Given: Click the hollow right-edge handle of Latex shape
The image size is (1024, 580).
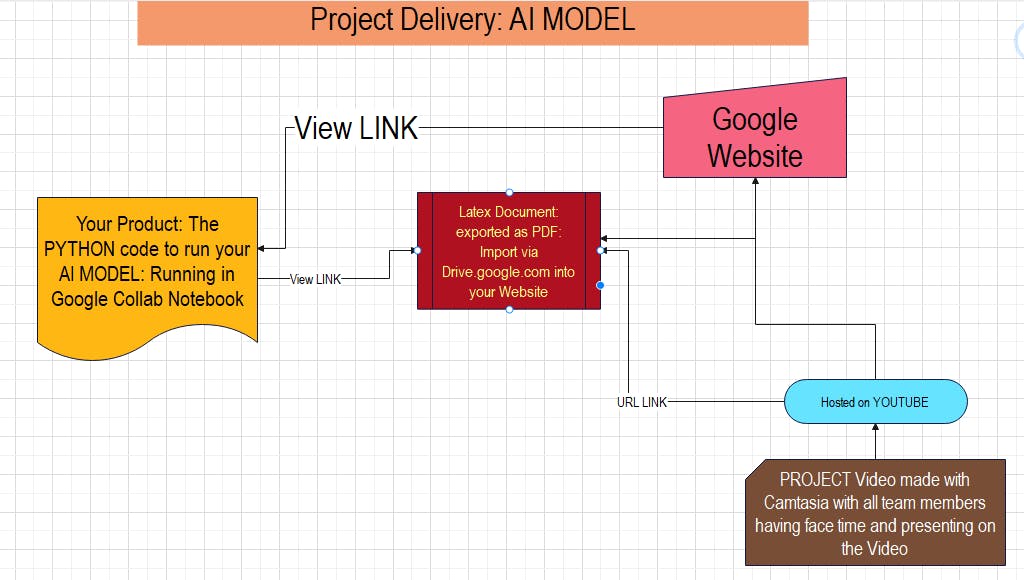Looking at the screenshot, I should (600, 250).
